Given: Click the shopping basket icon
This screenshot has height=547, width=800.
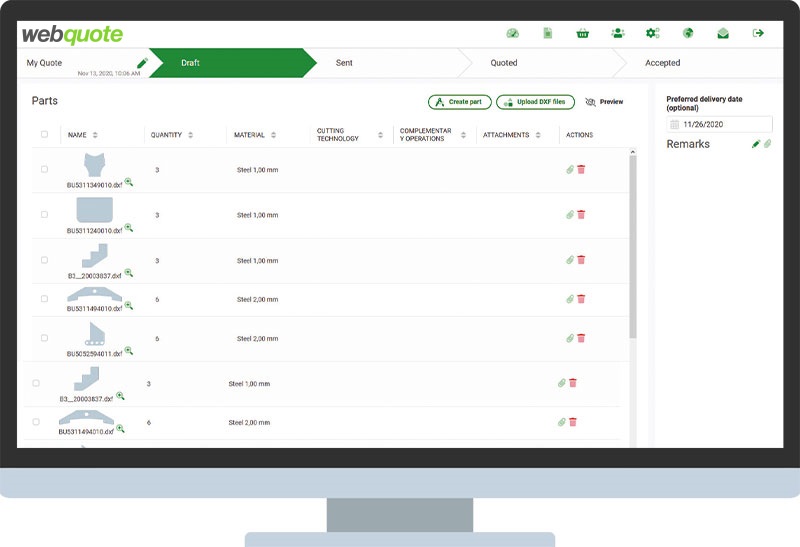Looking at the screenshot, I should [582, 33].
